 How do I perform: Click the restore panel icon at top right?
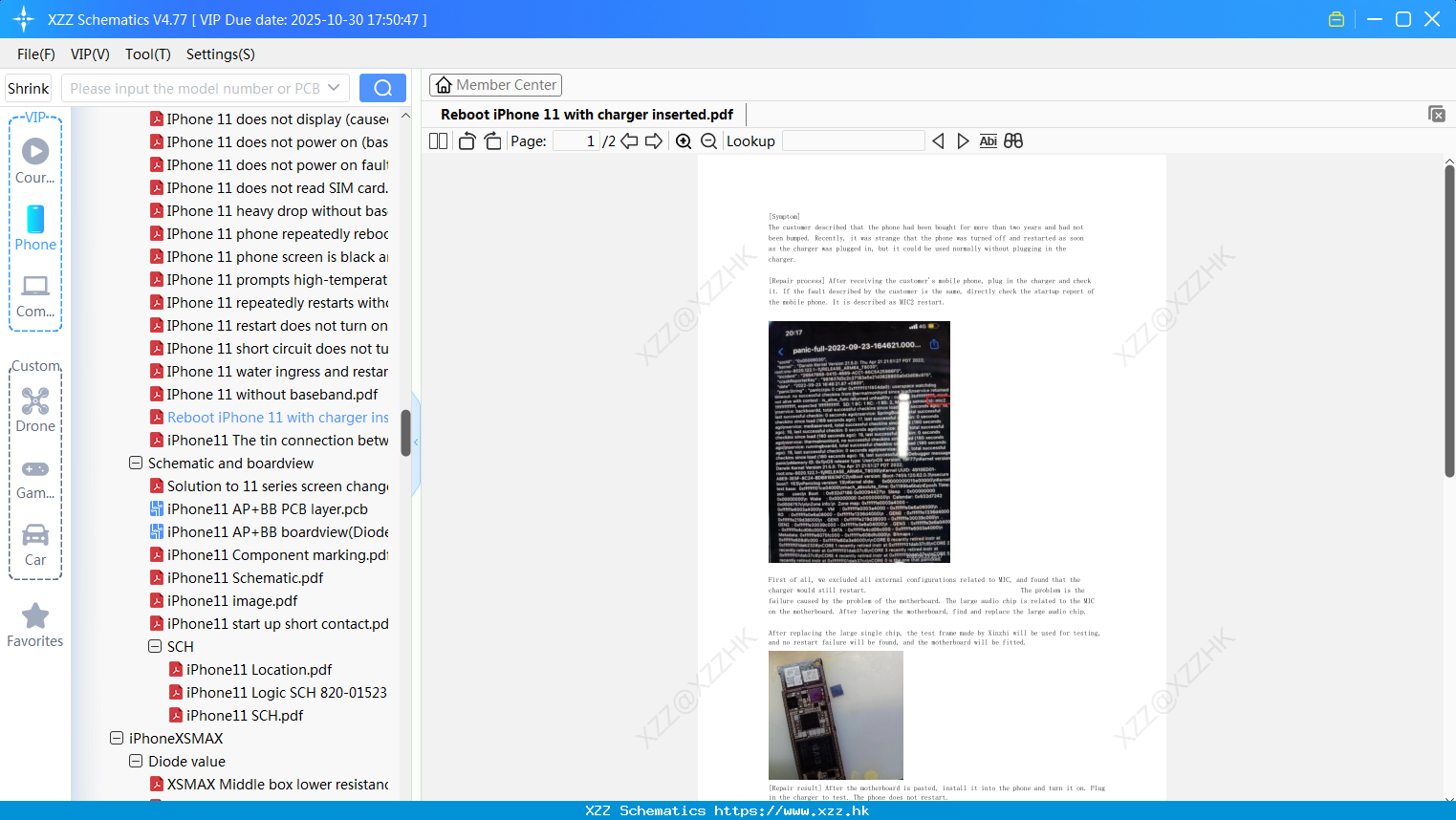click(1436, 114)
